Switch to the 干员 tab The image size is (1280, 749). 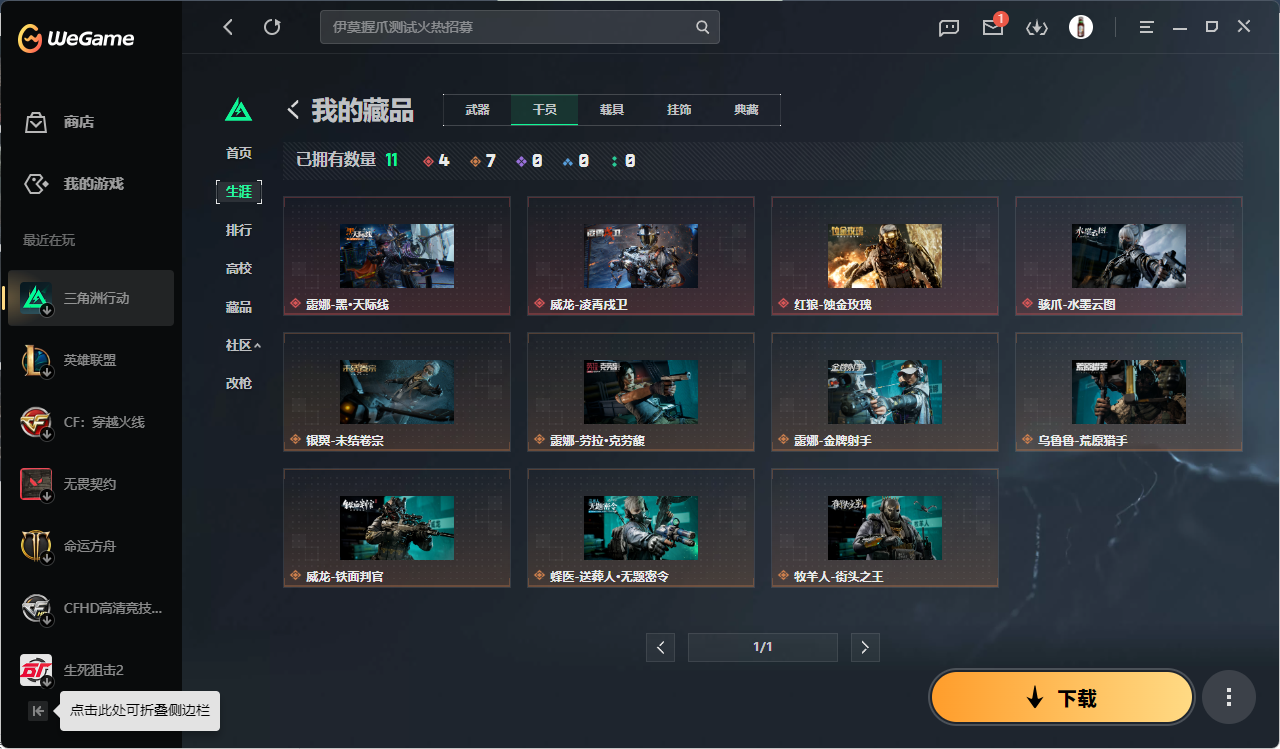click(544, 110)
